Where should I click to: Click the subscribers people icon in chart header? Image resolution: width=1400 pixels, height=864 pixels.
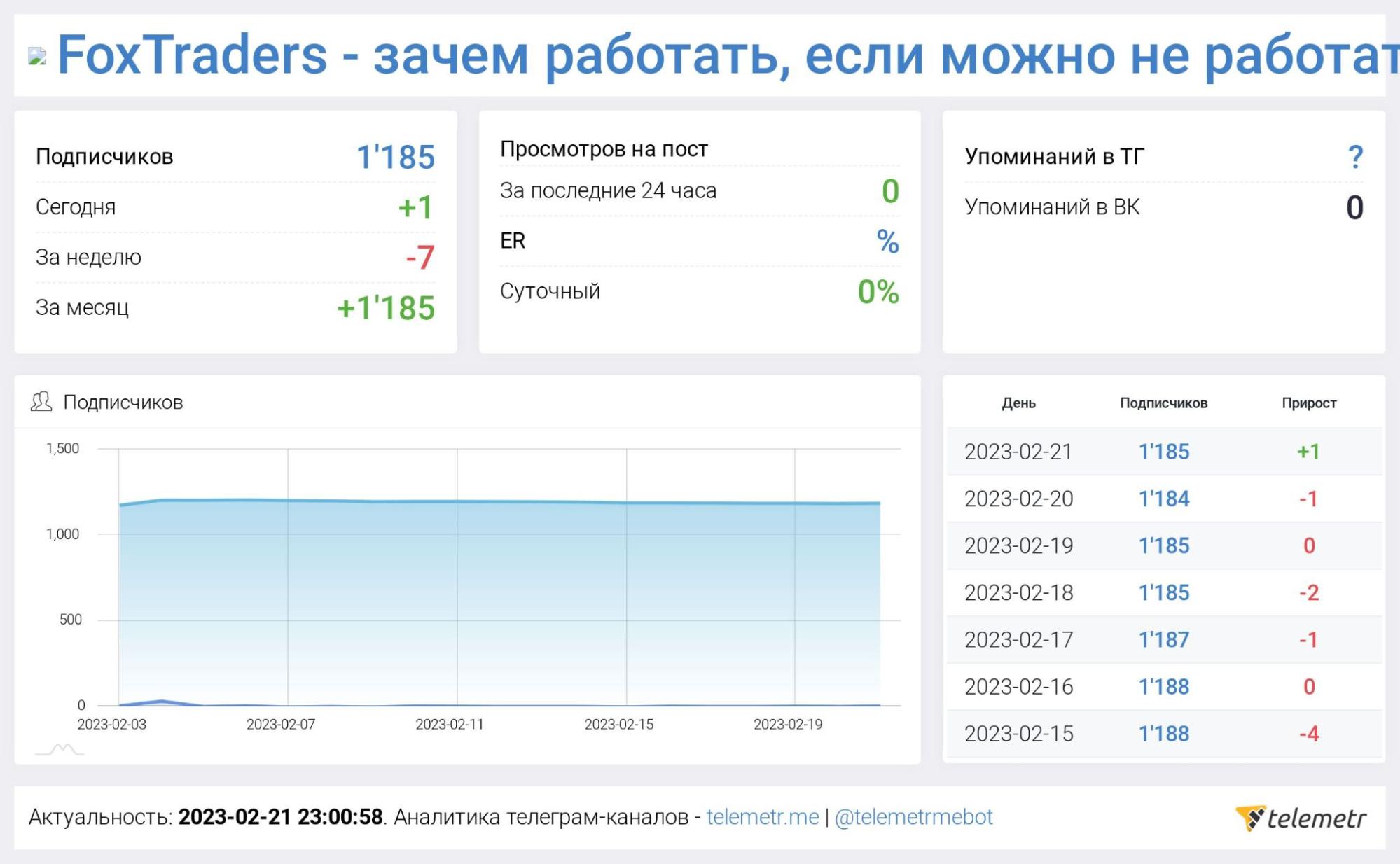tap(41, 402)
